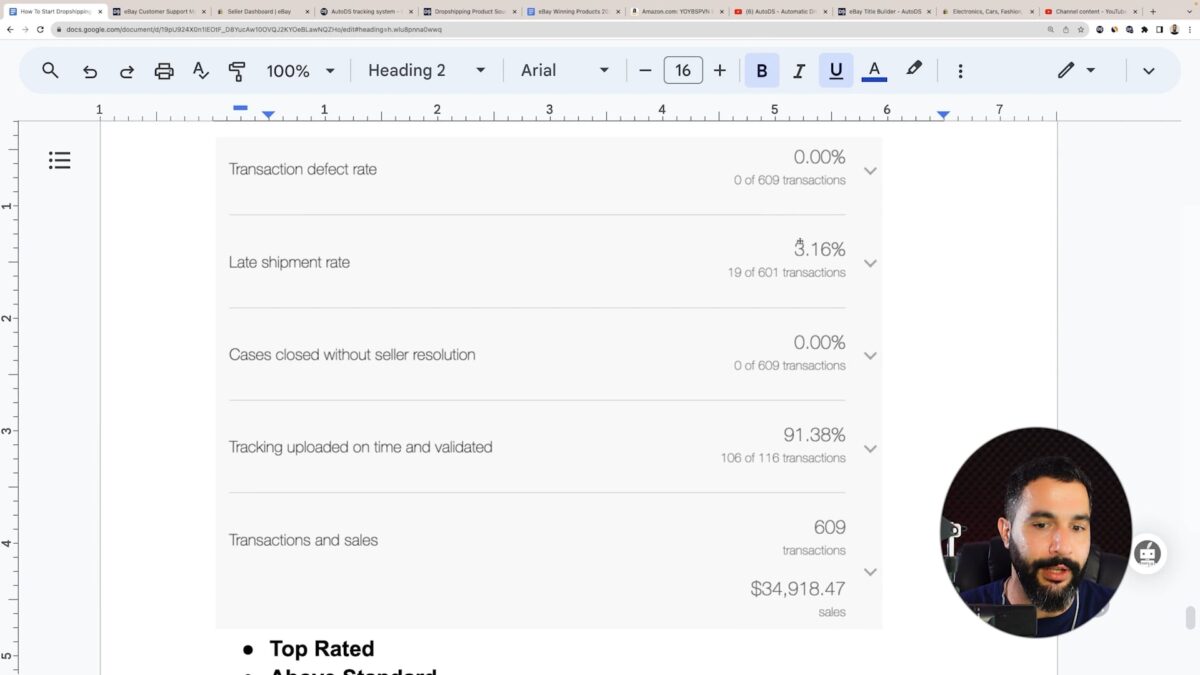
Task: Expand Tracking uploaded on time row
Action: point(870,449)
